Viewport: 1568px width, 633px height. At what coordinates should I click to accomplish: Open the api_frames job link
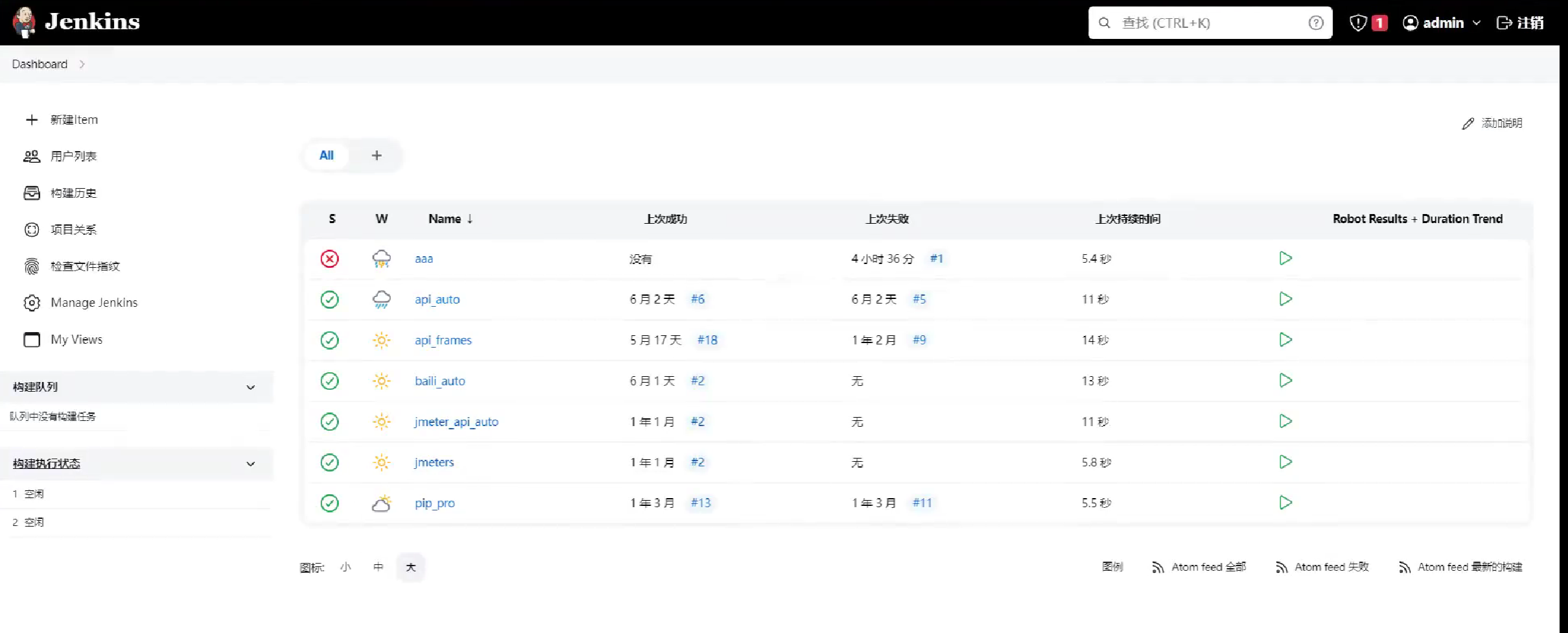[x=443, y=340]
